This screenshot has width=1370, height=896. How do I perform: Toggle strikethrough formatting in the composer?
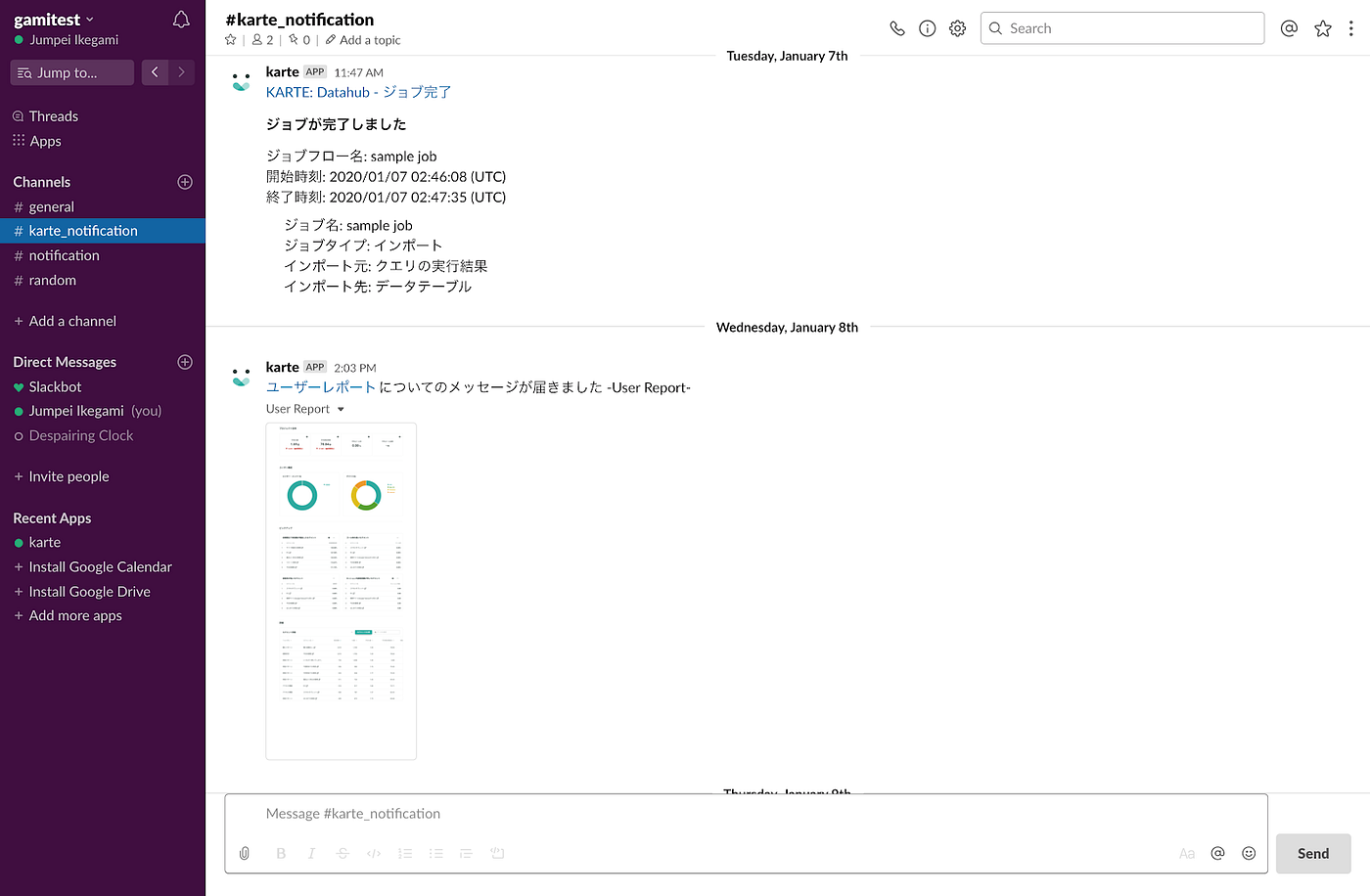[x=342, y=853]
